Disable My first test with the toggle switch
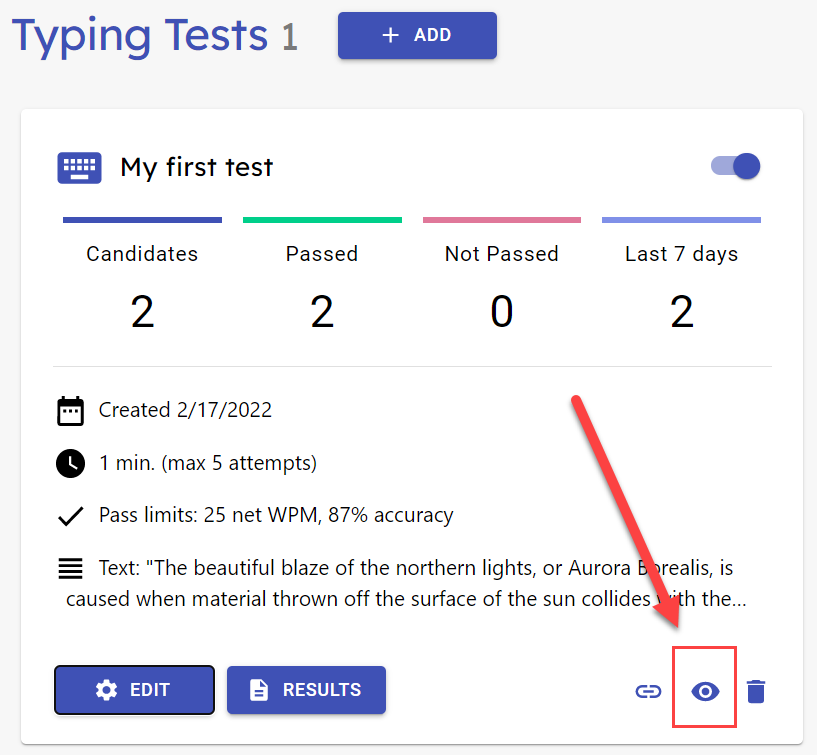This screenshot has height=755, width=817. click(734, 166)
